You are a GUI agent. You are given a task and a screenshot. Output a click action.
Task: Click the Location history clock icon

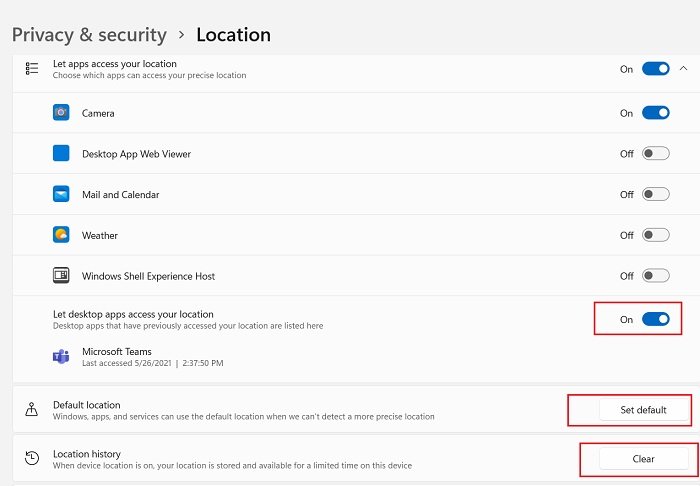32,459
